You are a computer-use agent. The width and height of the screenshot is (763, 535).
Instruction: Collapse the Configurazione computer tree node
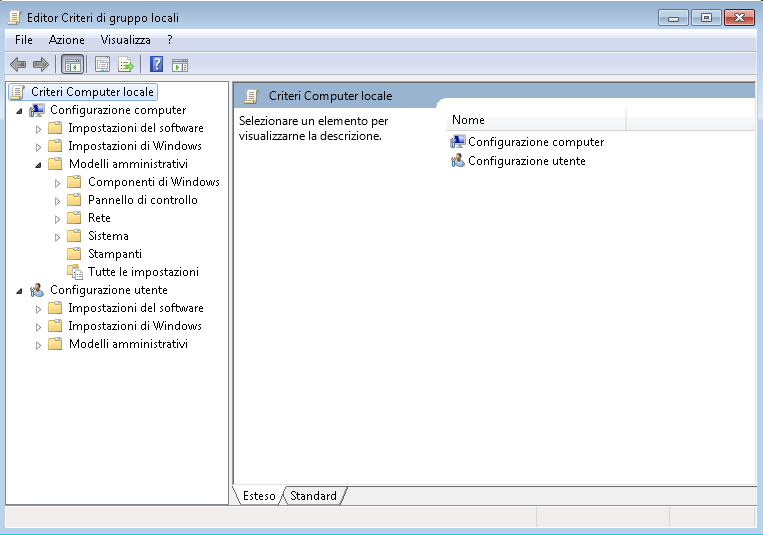coord(19,111)
